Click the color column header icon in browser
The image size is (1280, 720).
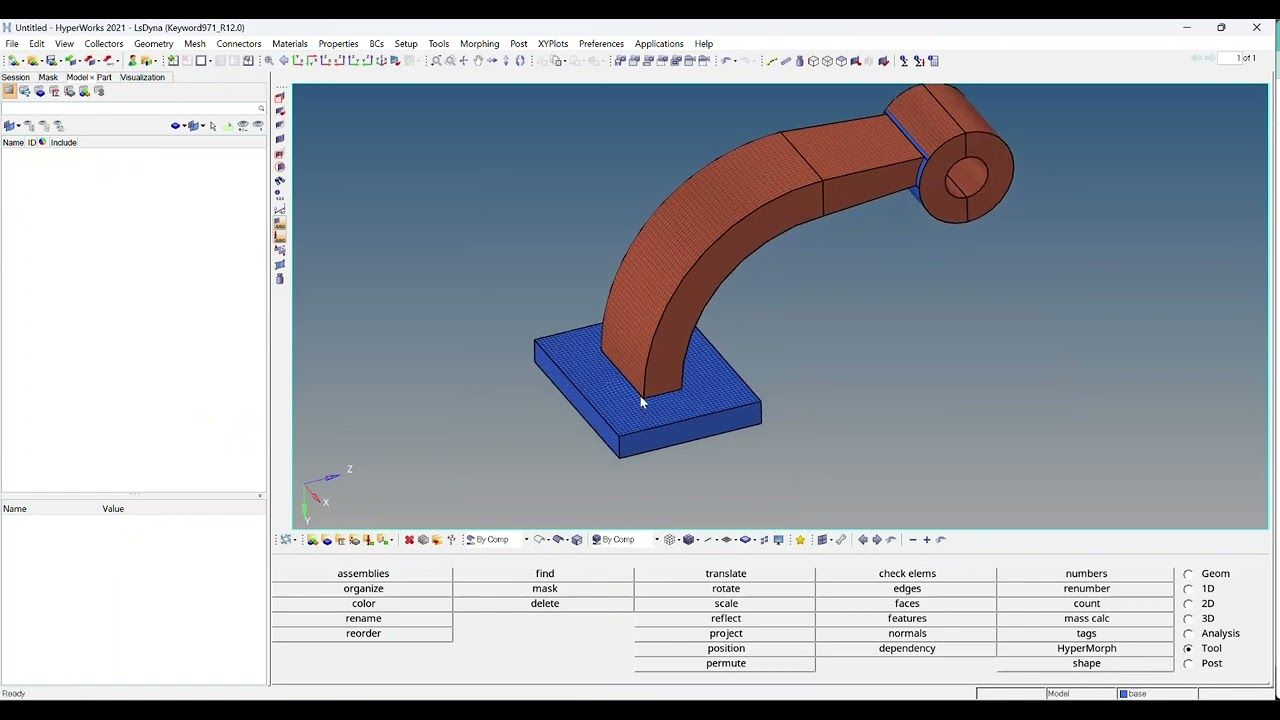coord(42,142)
